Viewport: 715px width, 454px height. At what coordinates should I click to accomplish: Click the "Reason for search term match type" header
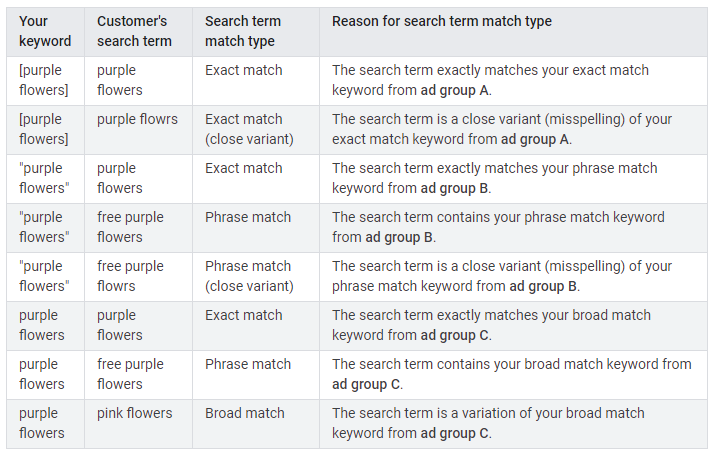[x=441, y=21]
